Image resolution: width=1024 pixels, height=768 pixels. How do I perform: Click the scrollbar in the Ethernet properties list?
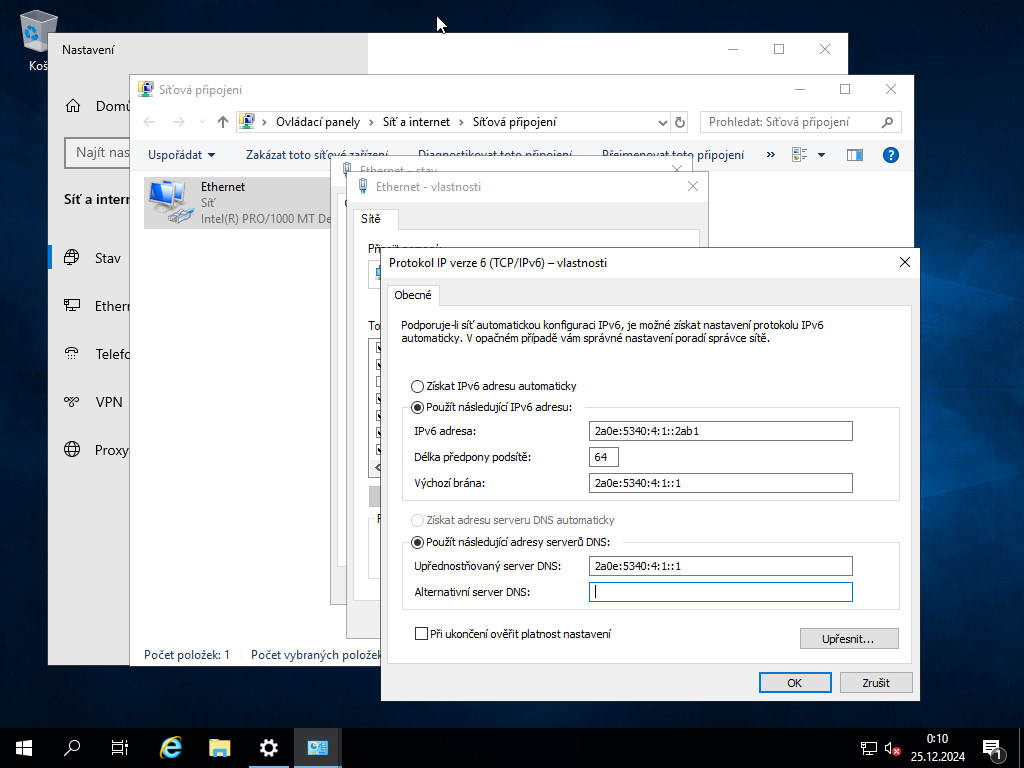point(376,467)
